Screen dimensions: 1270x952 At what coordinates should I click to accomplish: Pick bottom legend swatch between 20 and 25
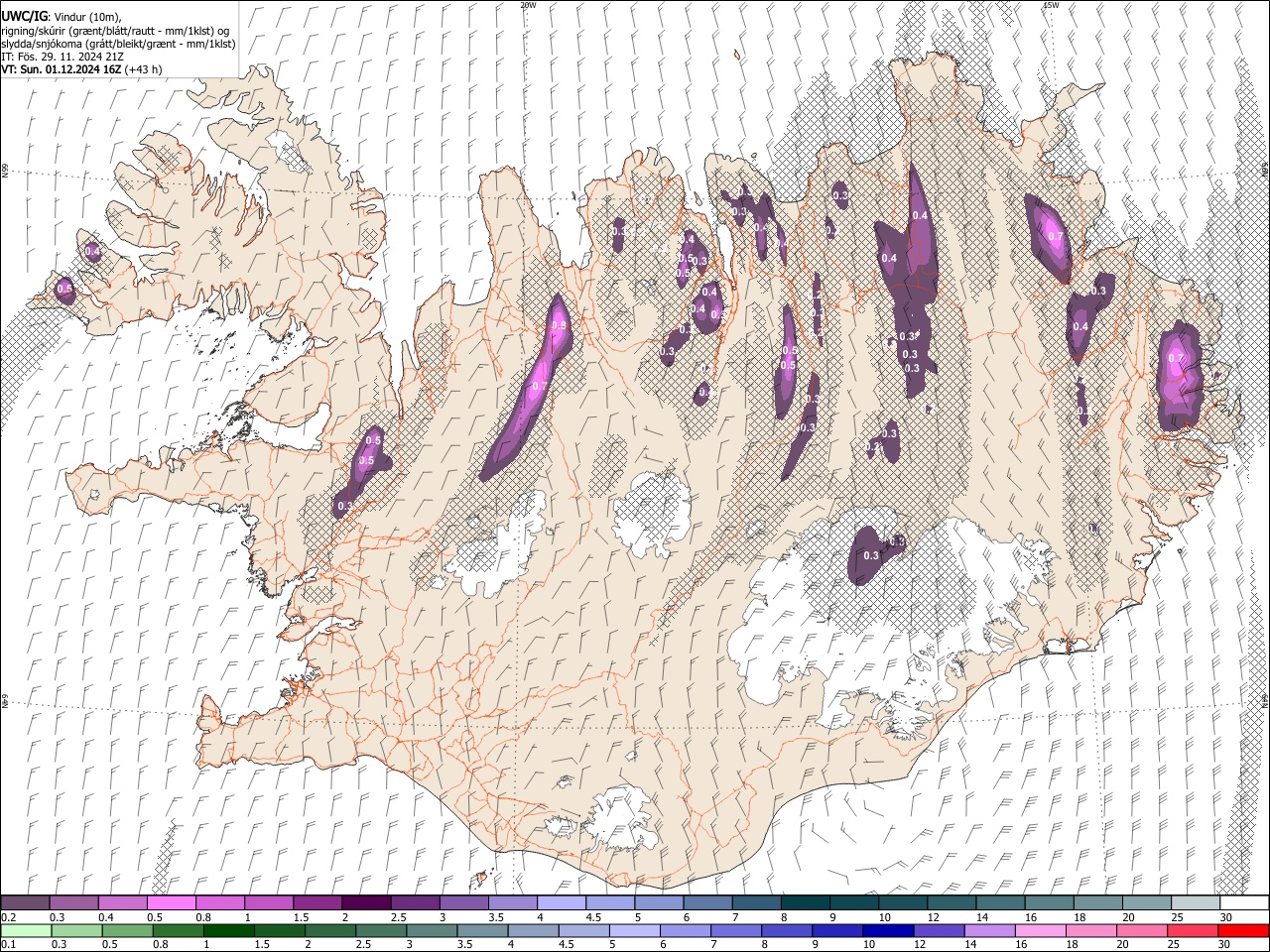click(x=1142, y=930)
